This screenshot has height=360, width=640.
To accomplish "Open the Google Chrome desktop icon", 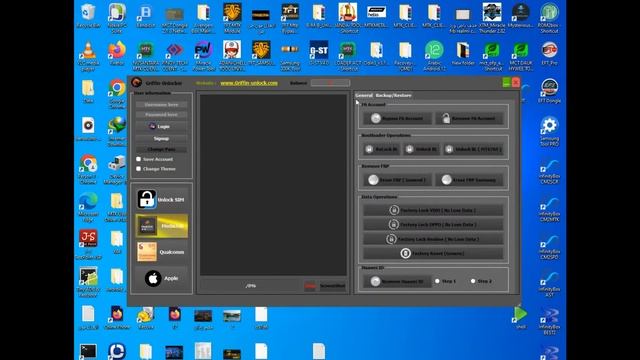I will click(x=117, y=94).
